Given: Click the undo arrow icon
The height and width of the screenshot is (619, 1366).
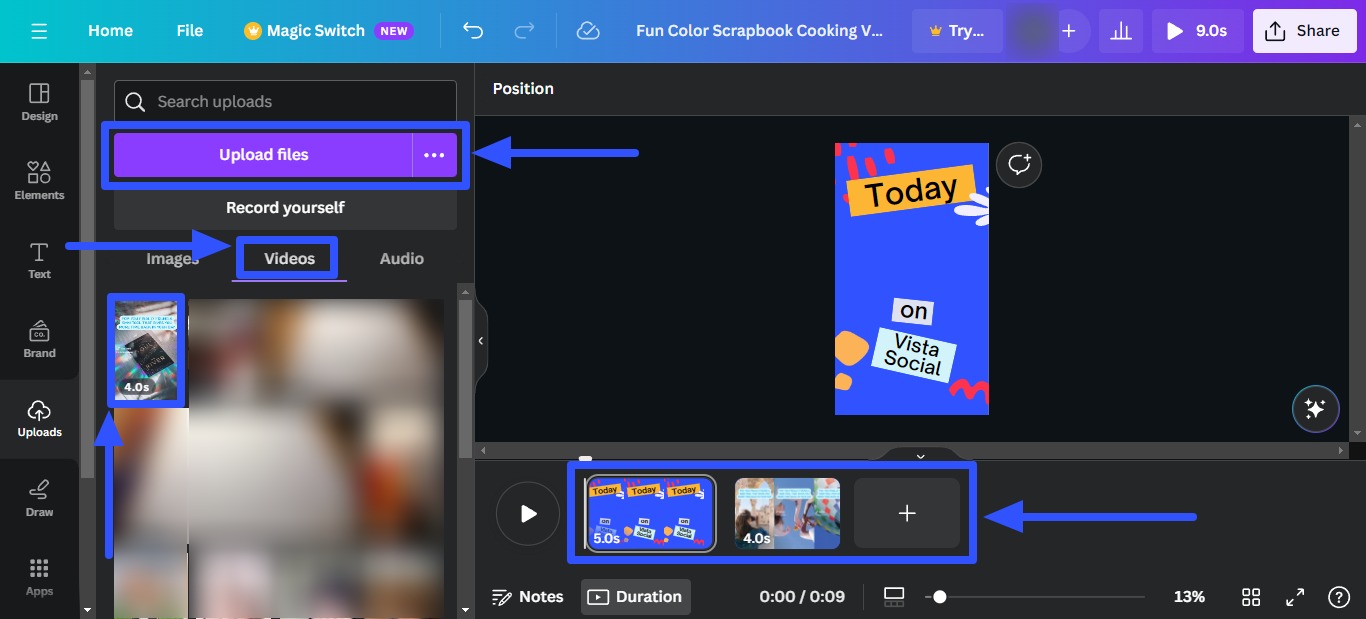Looking at the screenshot, I should click(473, 31).
